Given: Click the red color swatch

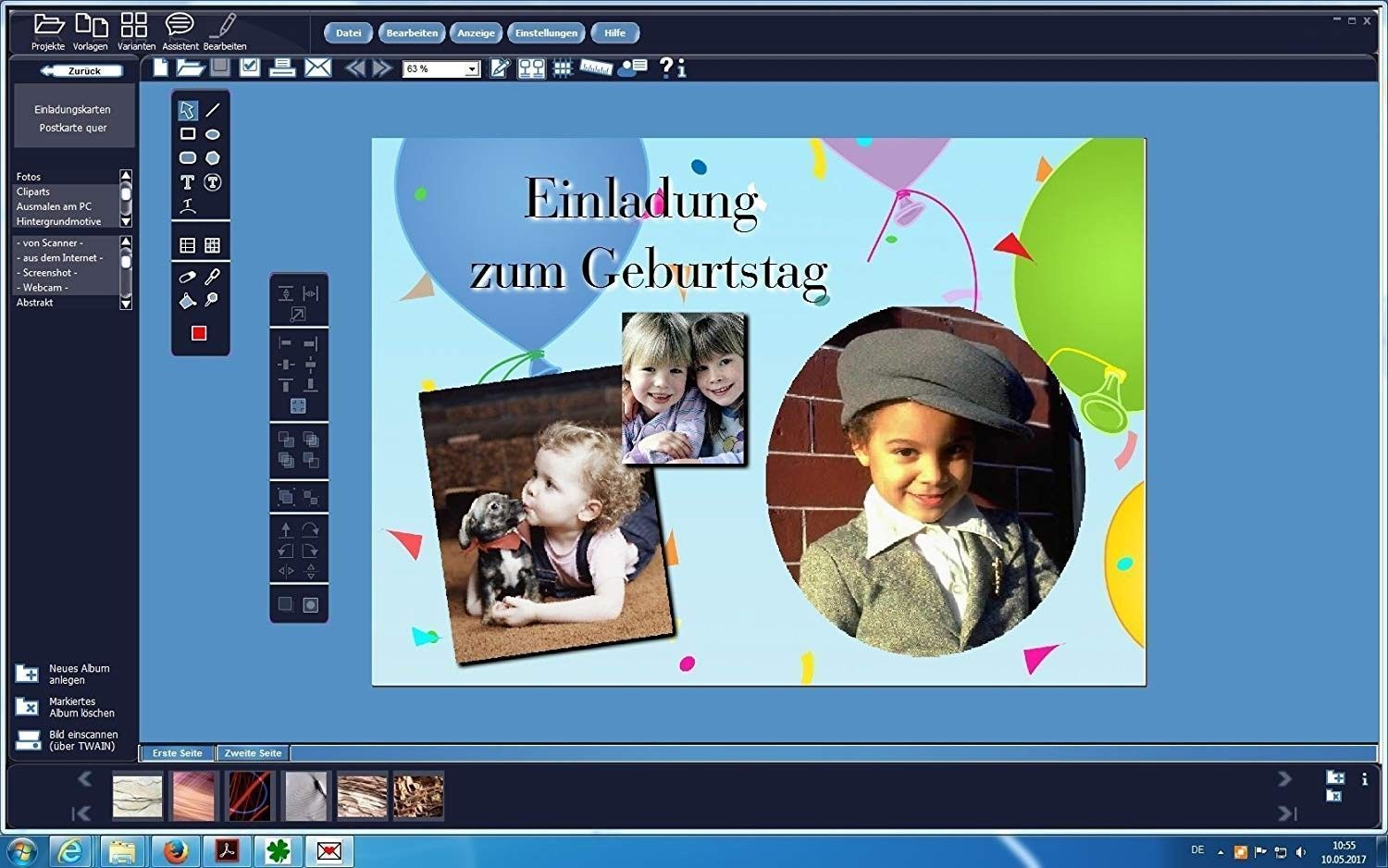Looking at the screenshot, I should click(x=199, y=333).
